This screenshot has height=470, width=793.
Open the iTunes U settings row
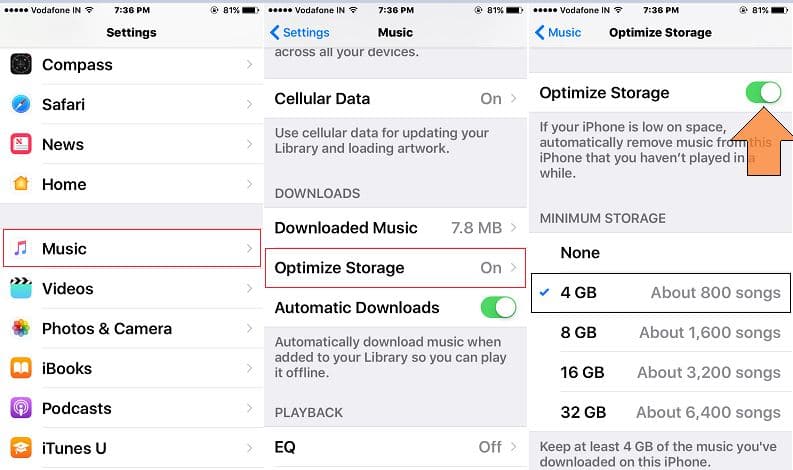(131, 448)
